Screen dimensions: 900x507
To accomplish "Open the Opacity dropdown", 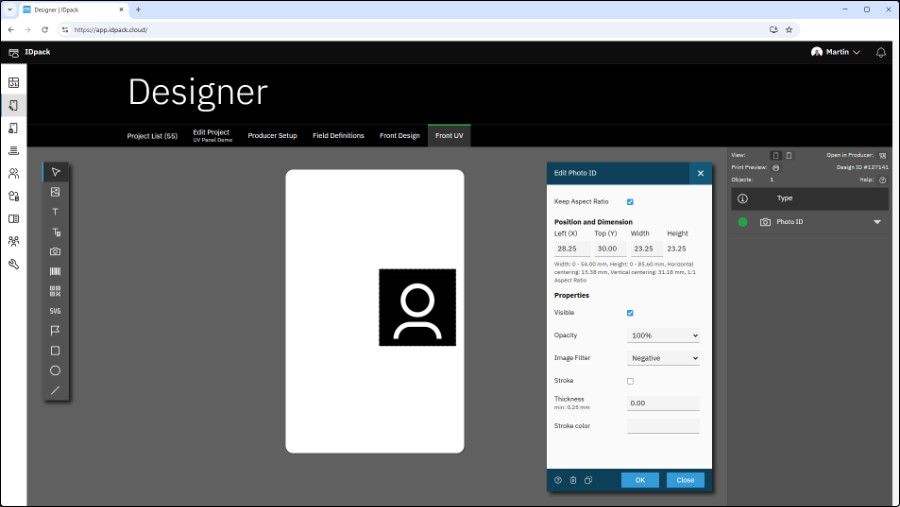I will pos(663,336).
